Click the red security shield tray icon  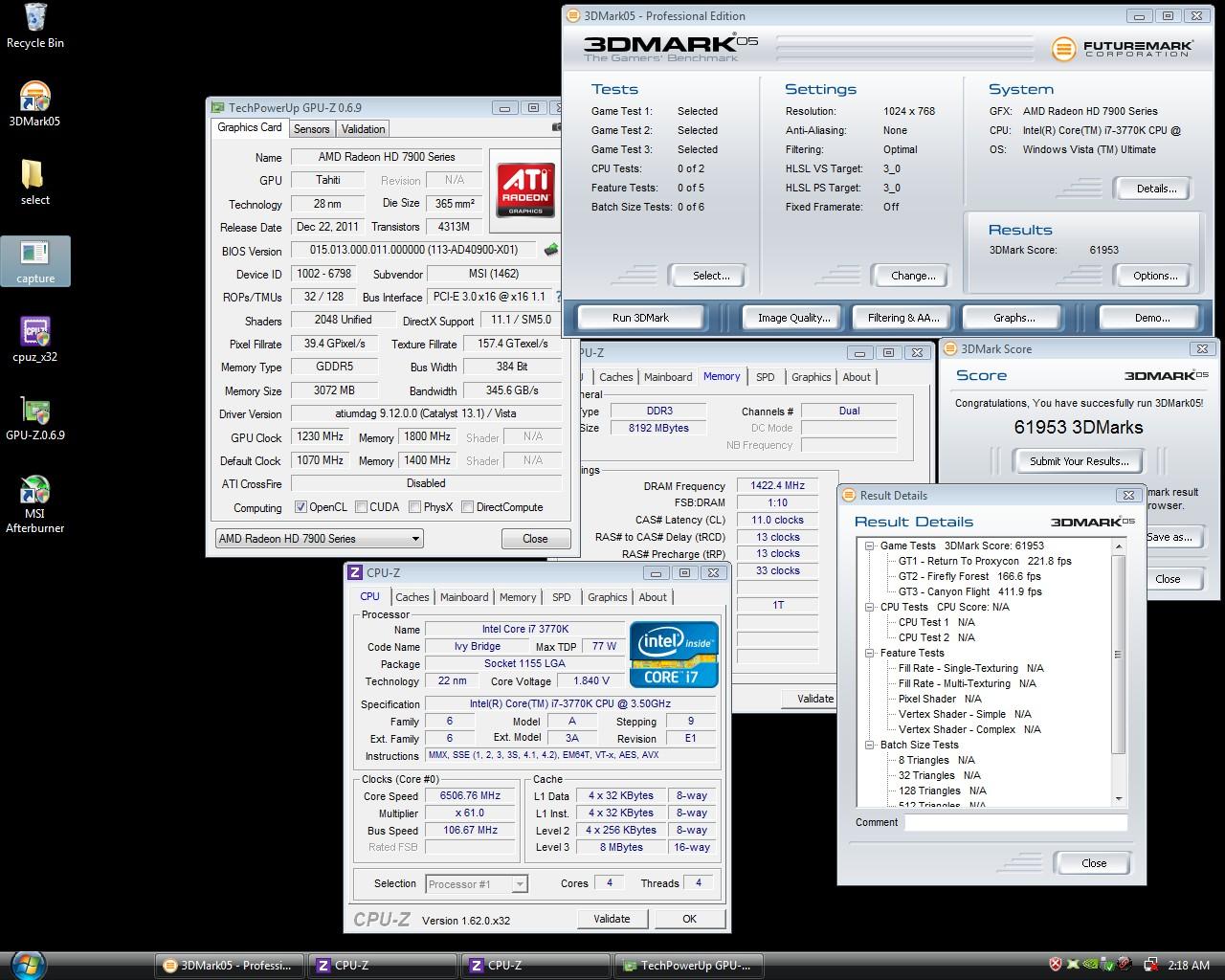pyautogui.click(x=1055, y=965)
